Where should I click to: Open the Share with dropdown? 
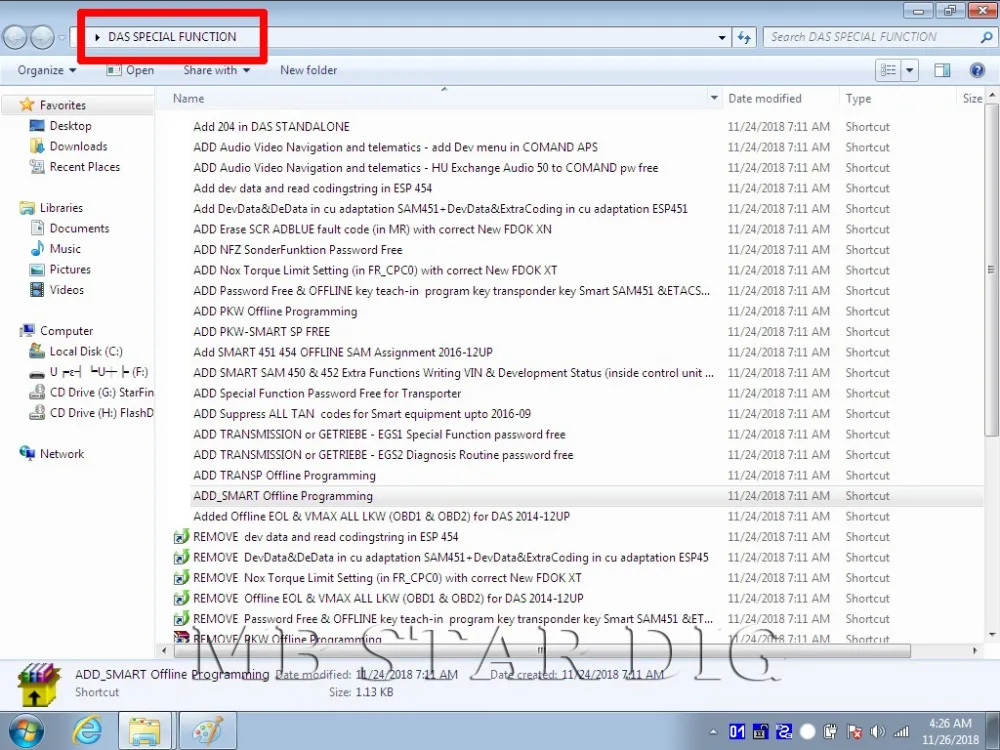point(216,70)
